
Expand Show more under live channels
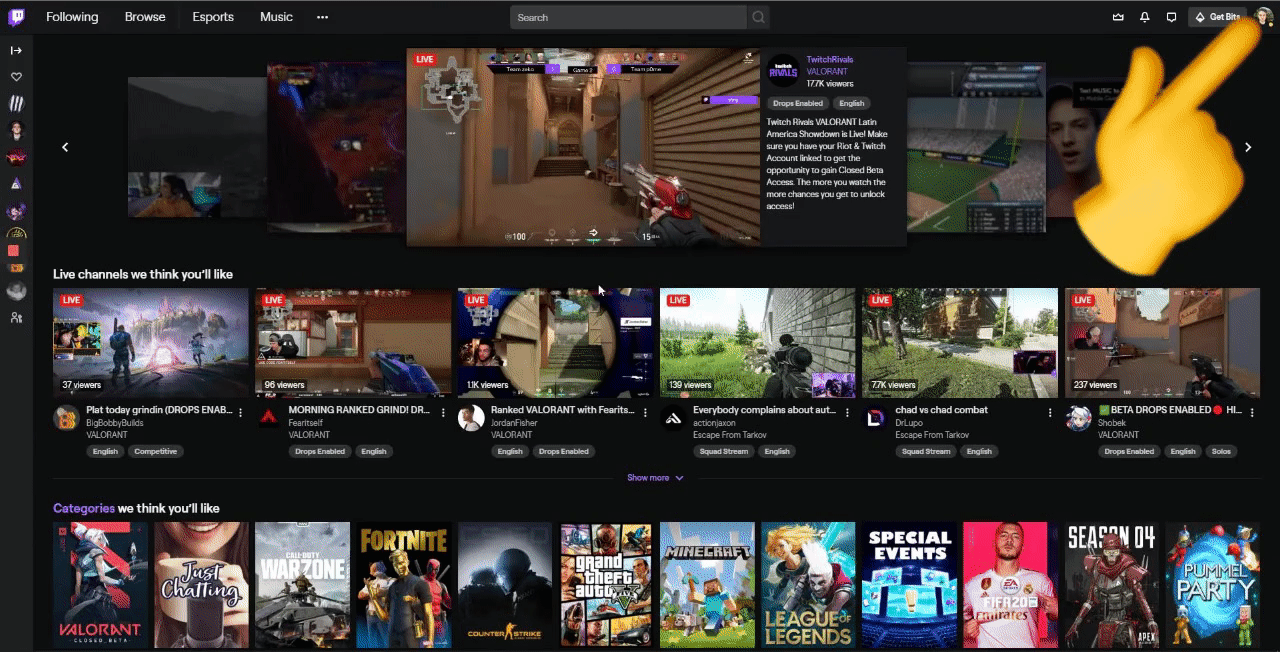[655, 478]
